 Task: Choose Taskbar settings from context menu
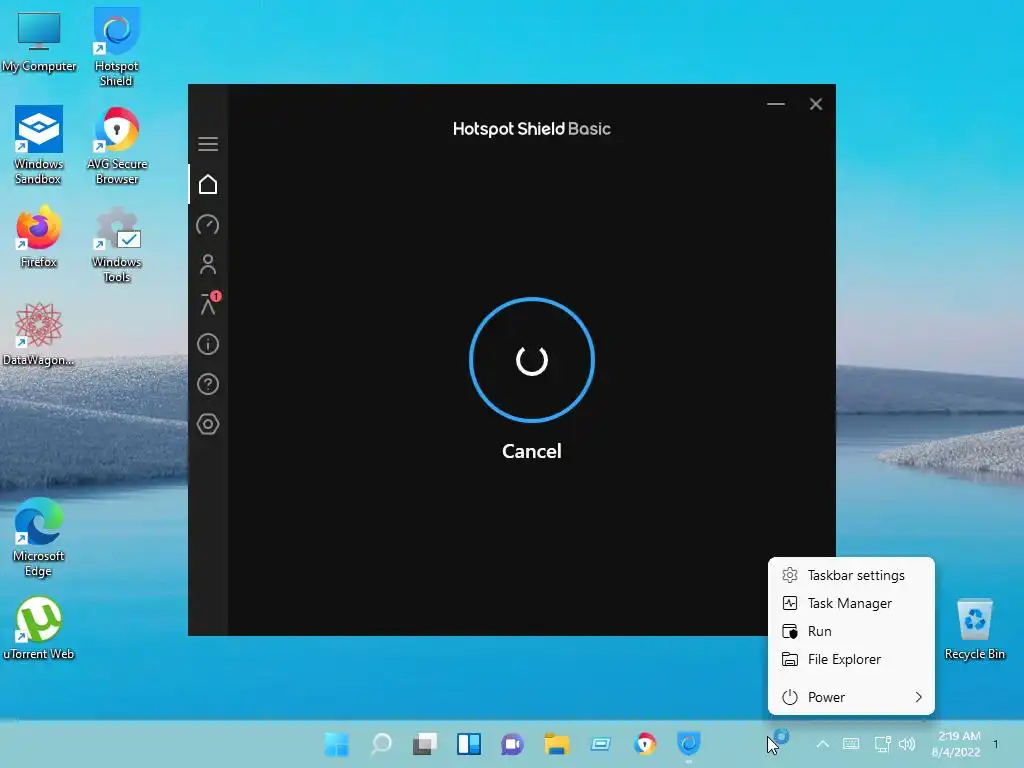pyautogui.click(x=851, y=575)
